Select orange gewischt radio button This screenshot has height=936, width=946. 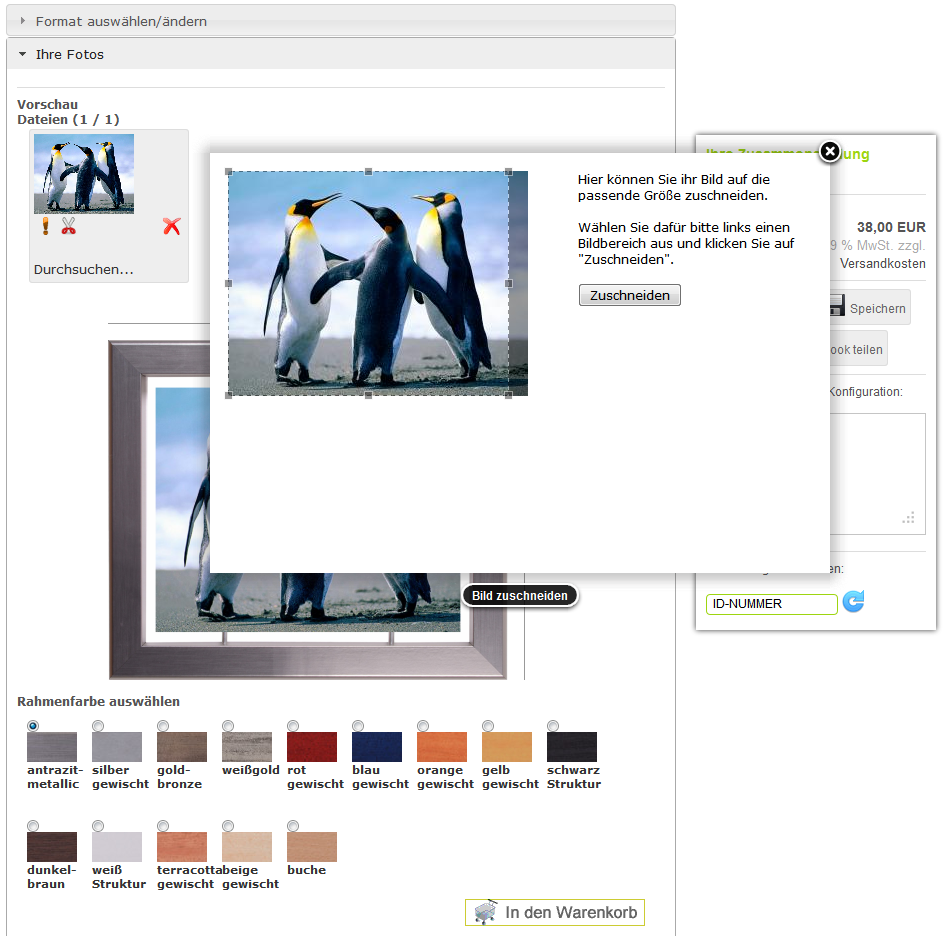pos(423,725)
